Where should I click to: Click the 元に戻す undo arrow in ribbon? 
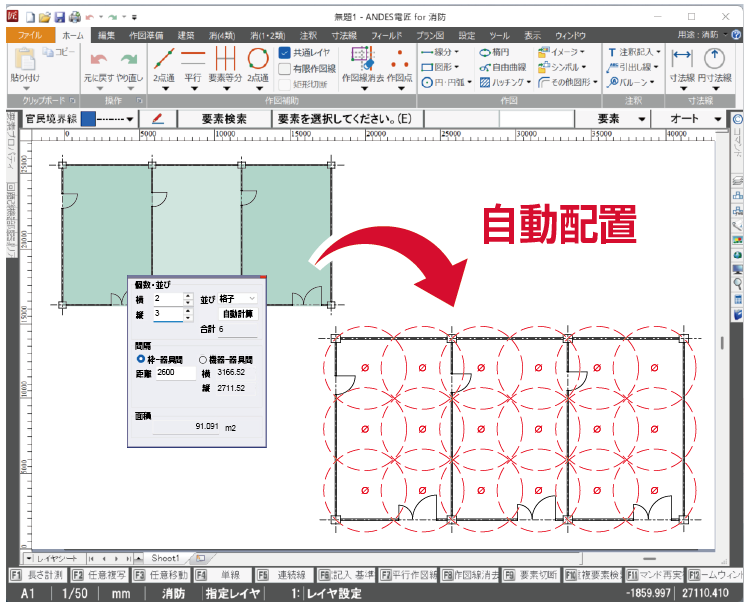pyautogui.click(x=99, y=59)
